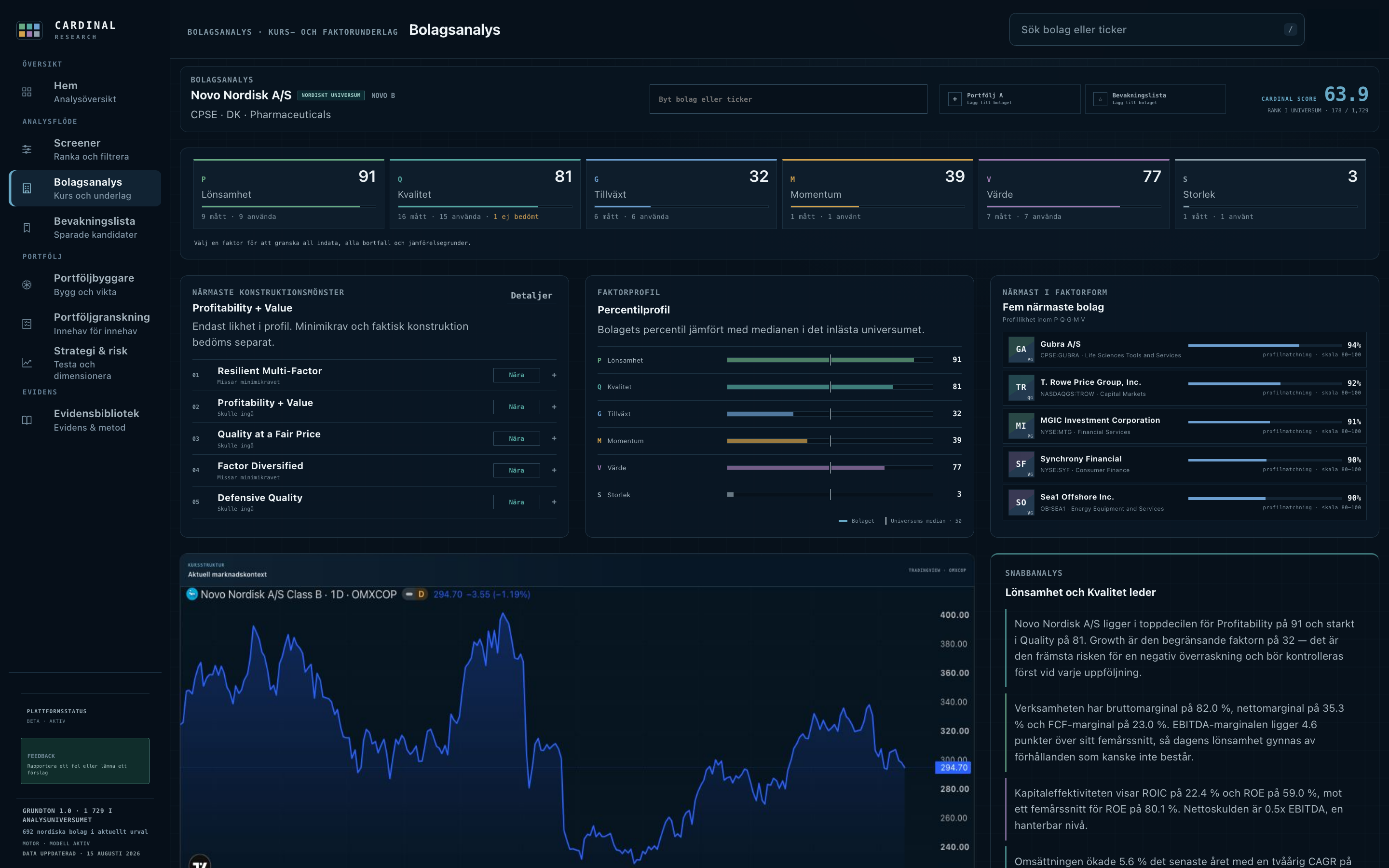Click the Tillväxt value 32 in Percentilprofil
This screenshot has height=868, width=1389.
click(957, 413)
